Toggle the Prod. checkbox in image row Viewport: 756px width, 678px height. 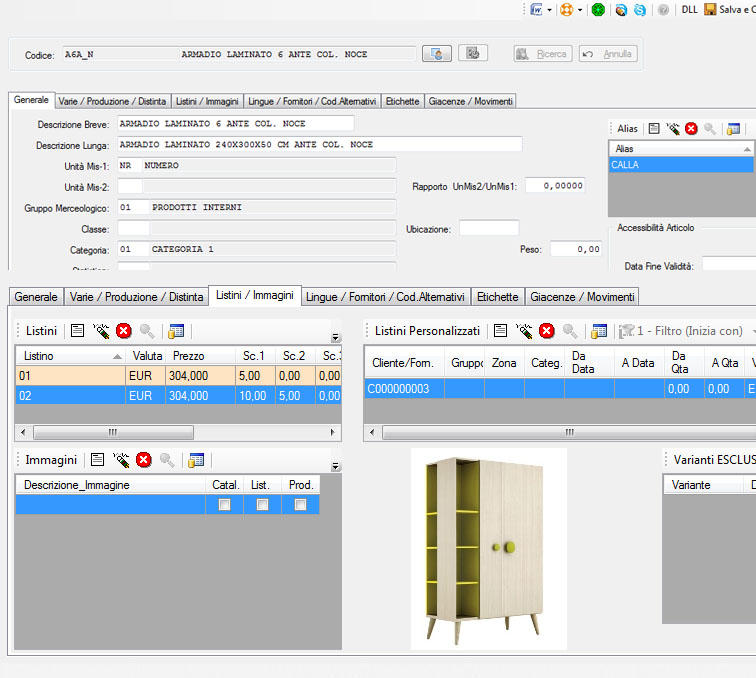[x=300, y=504]
